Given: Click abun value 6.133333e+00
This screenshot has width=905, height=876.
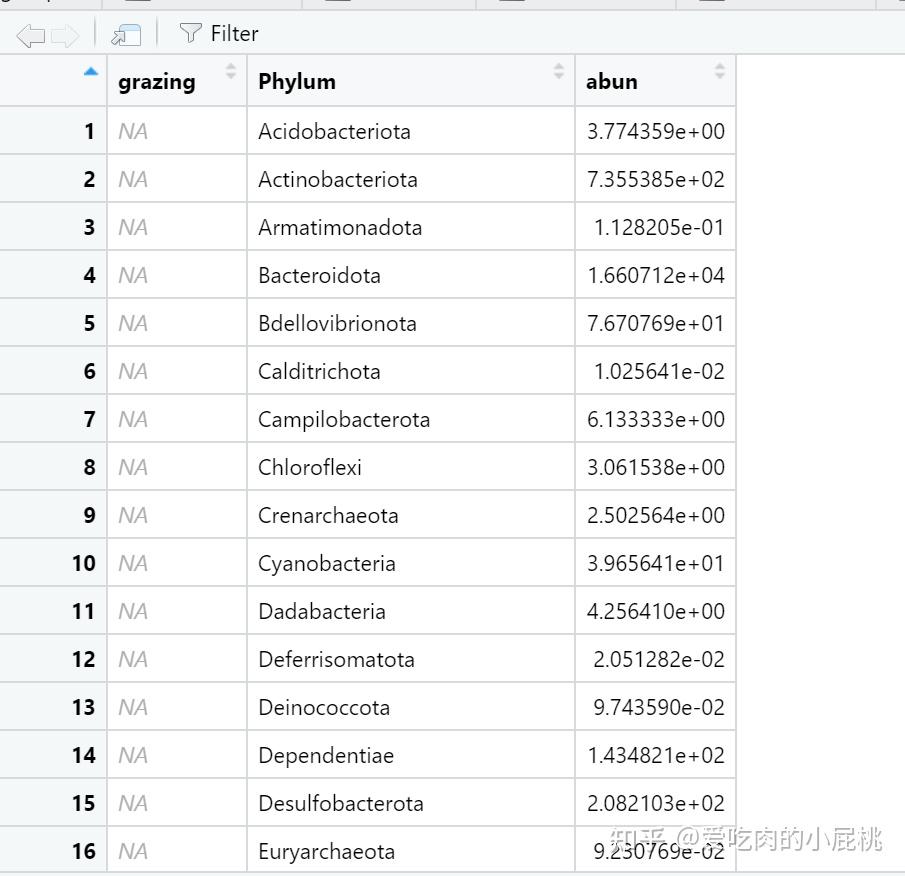Looking at the screenshot, I should coord(656,418).
